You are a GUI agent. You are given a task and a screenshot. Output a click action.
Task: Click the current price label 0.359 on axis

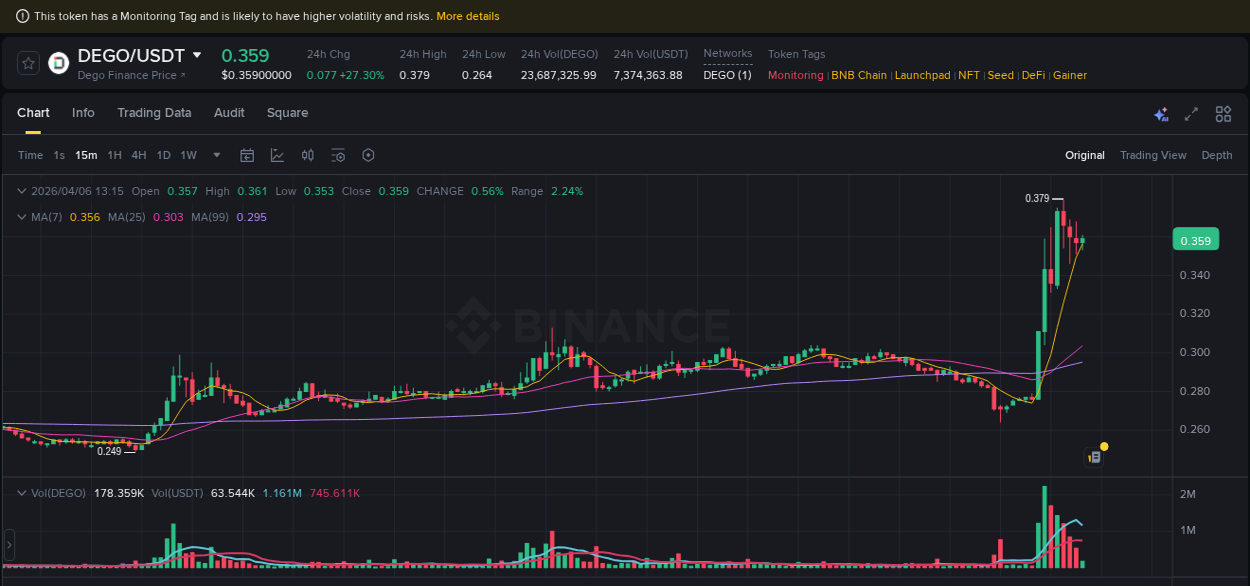point(1195,241)
